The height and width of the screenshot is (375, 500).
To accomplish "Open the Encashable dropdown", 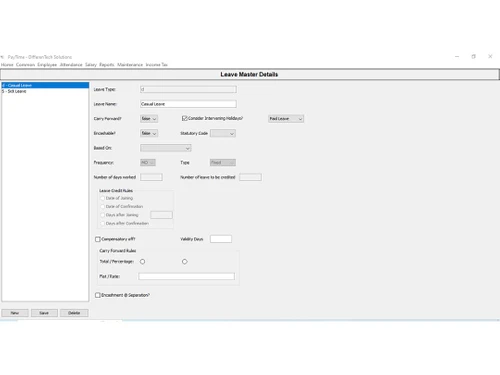I will [x=149, y=133].
